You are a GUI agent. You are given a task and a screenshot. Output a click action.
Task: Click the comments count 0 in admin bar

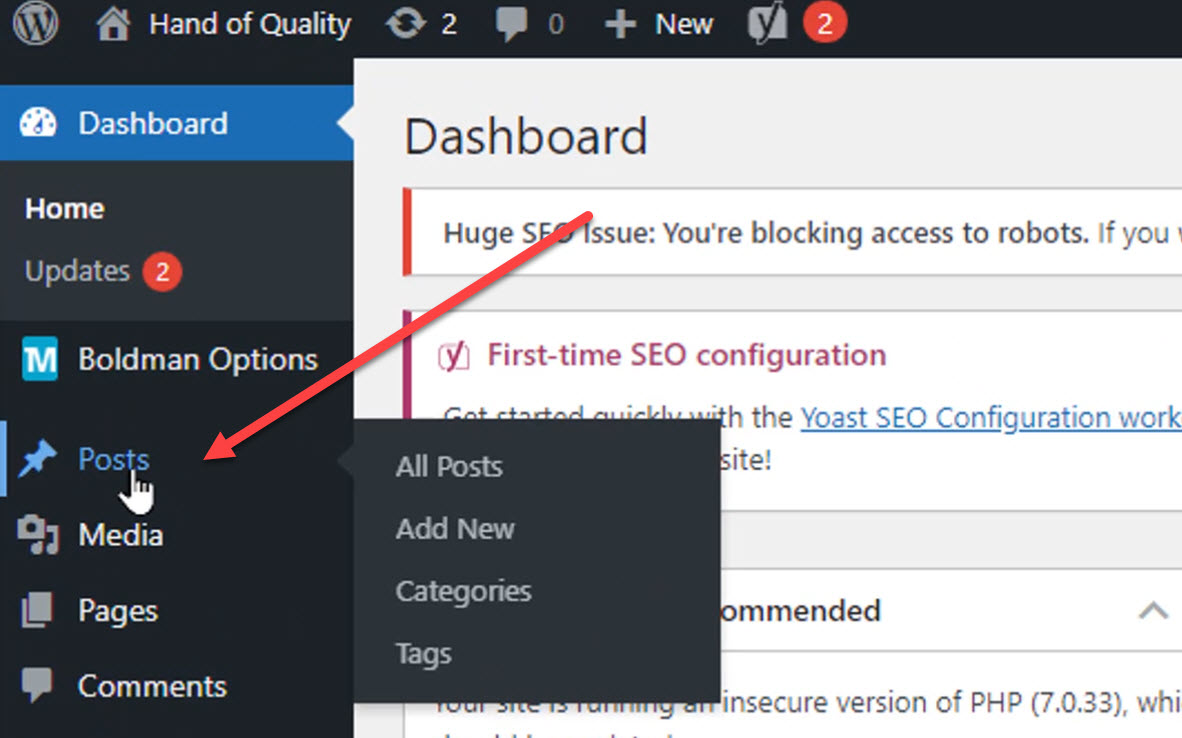[556, 24]
